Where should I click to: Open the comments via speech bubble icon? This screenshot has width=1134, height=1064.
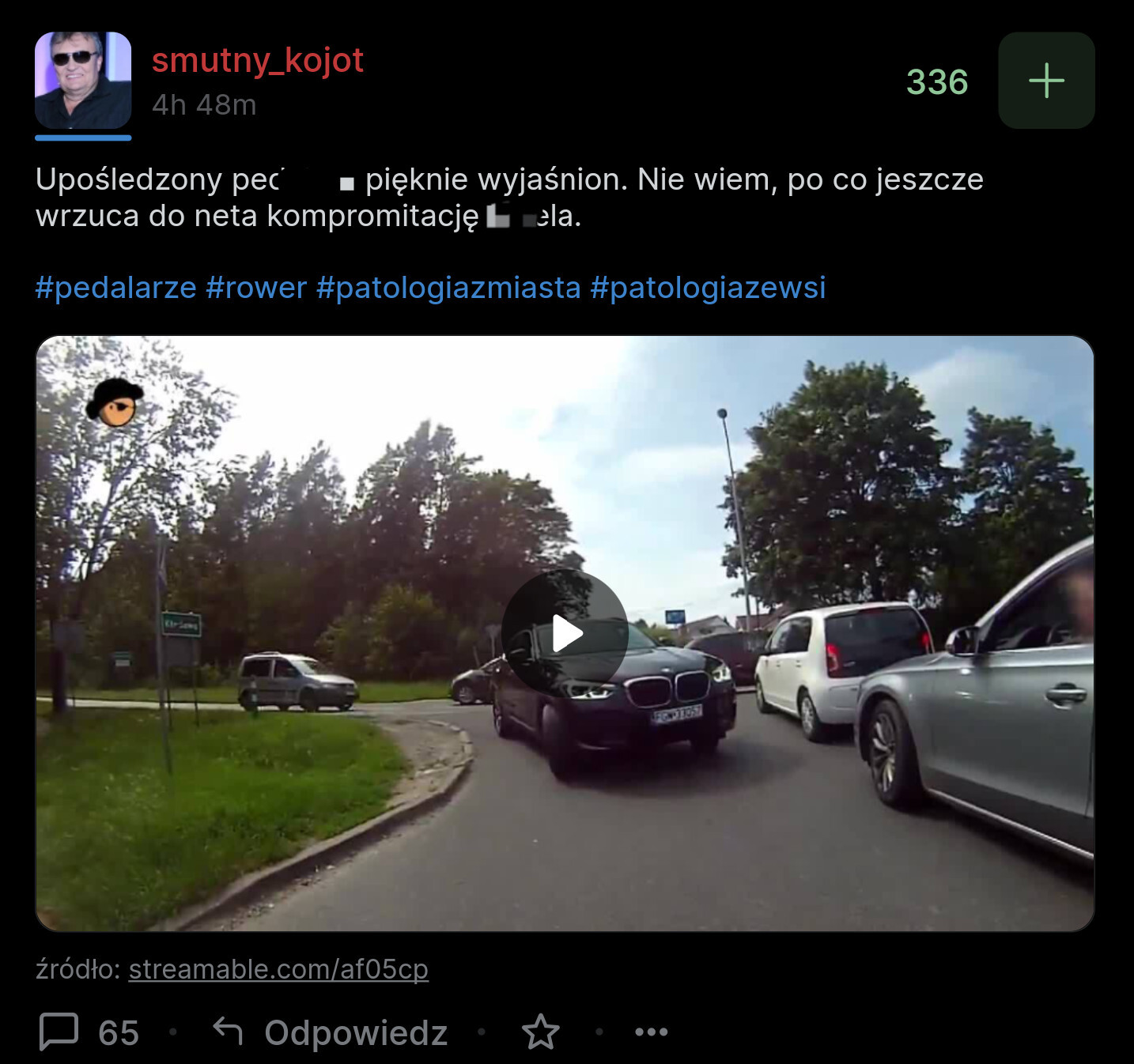click(x=59, y=1032)
